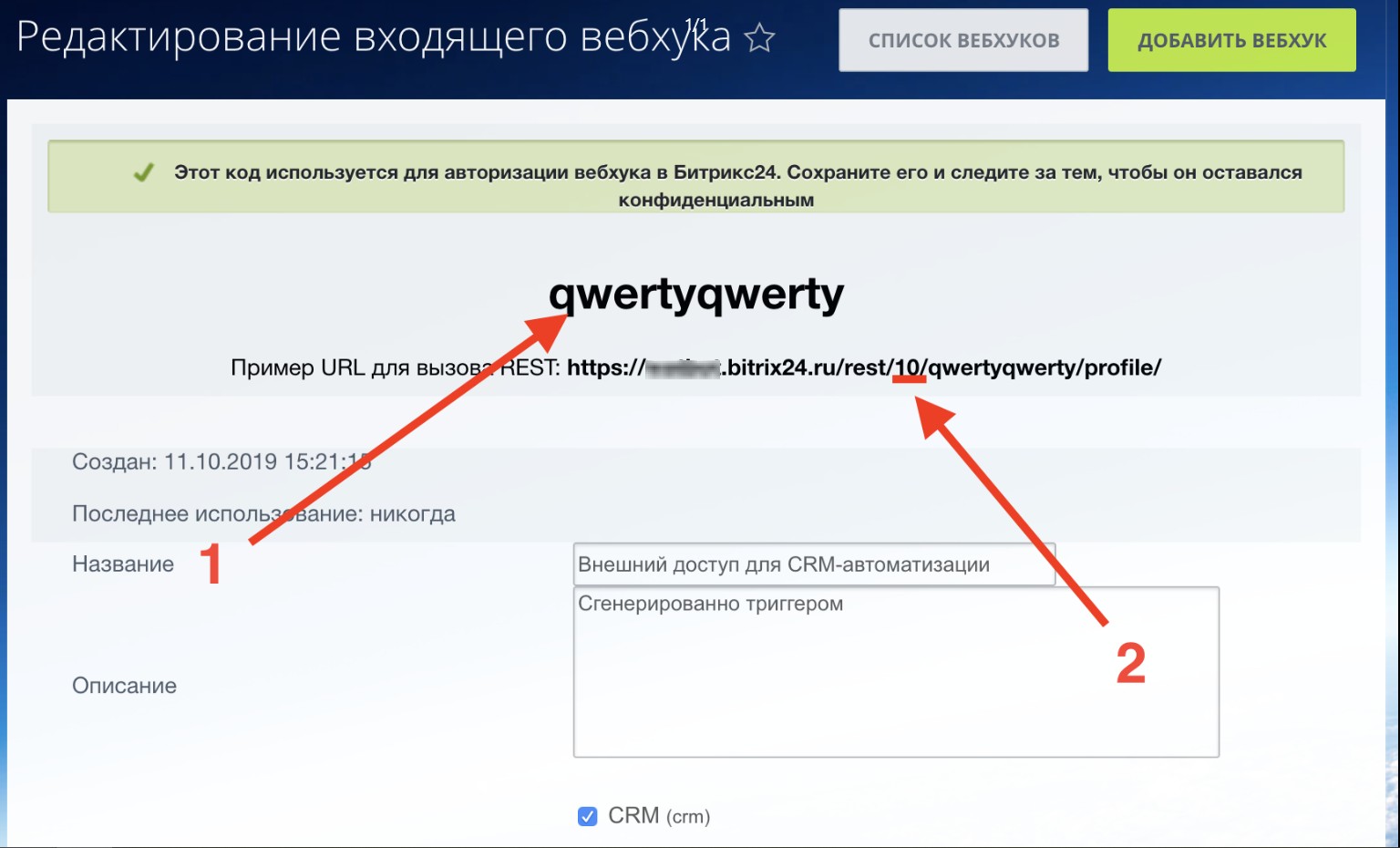Click the Создан date line
The width and height of the screenshot is (1400, 848).
click(x=221, y=461)
